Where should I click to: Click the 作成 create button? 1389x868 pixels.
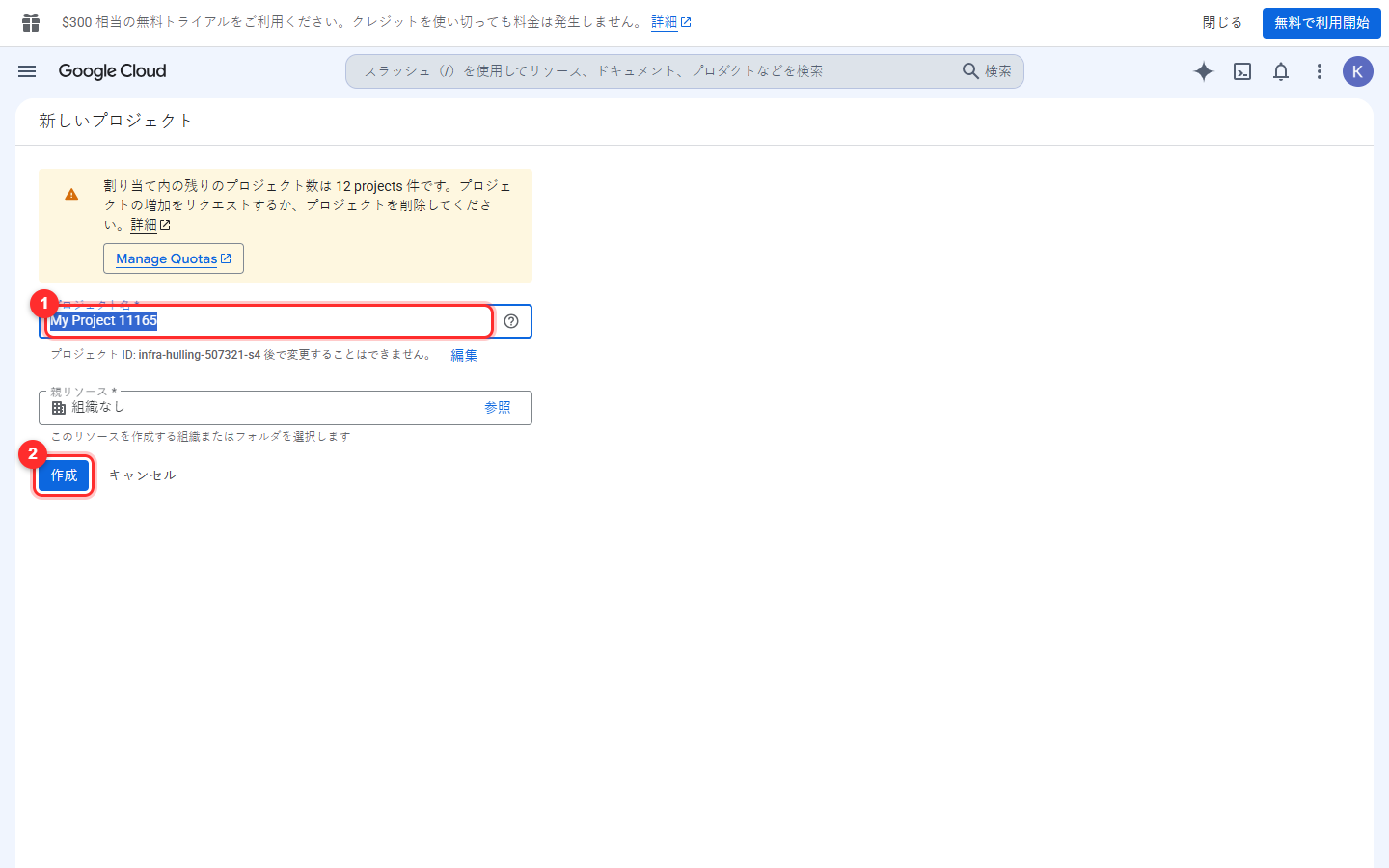[x=64, y=475]
